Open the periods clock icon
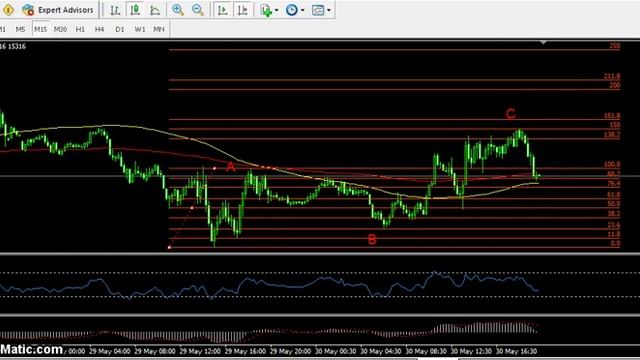The image size is (640, 360). (291, 10)
